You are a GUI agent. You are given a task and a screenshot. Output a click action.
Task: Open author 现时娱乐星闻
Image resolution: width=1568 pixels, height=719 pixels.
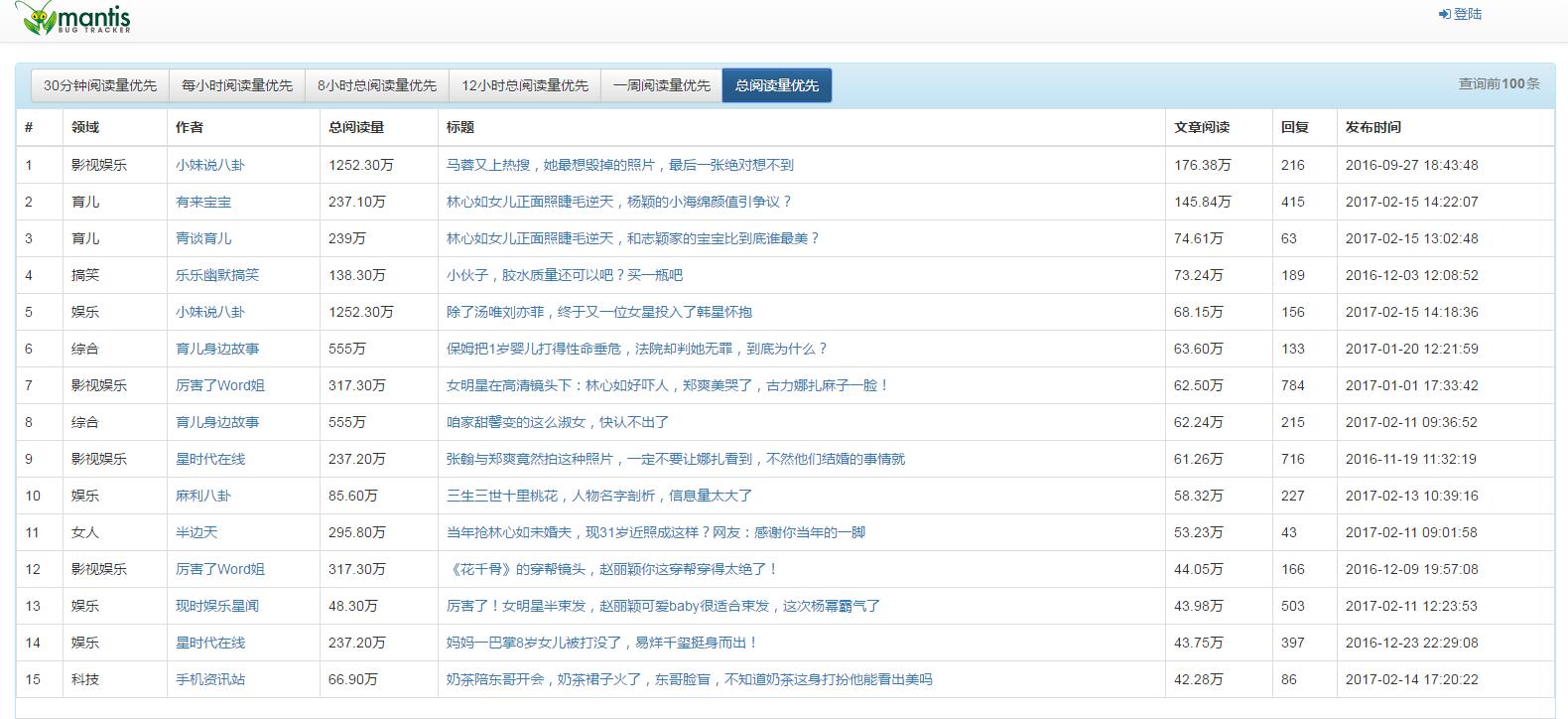point(217,606)
